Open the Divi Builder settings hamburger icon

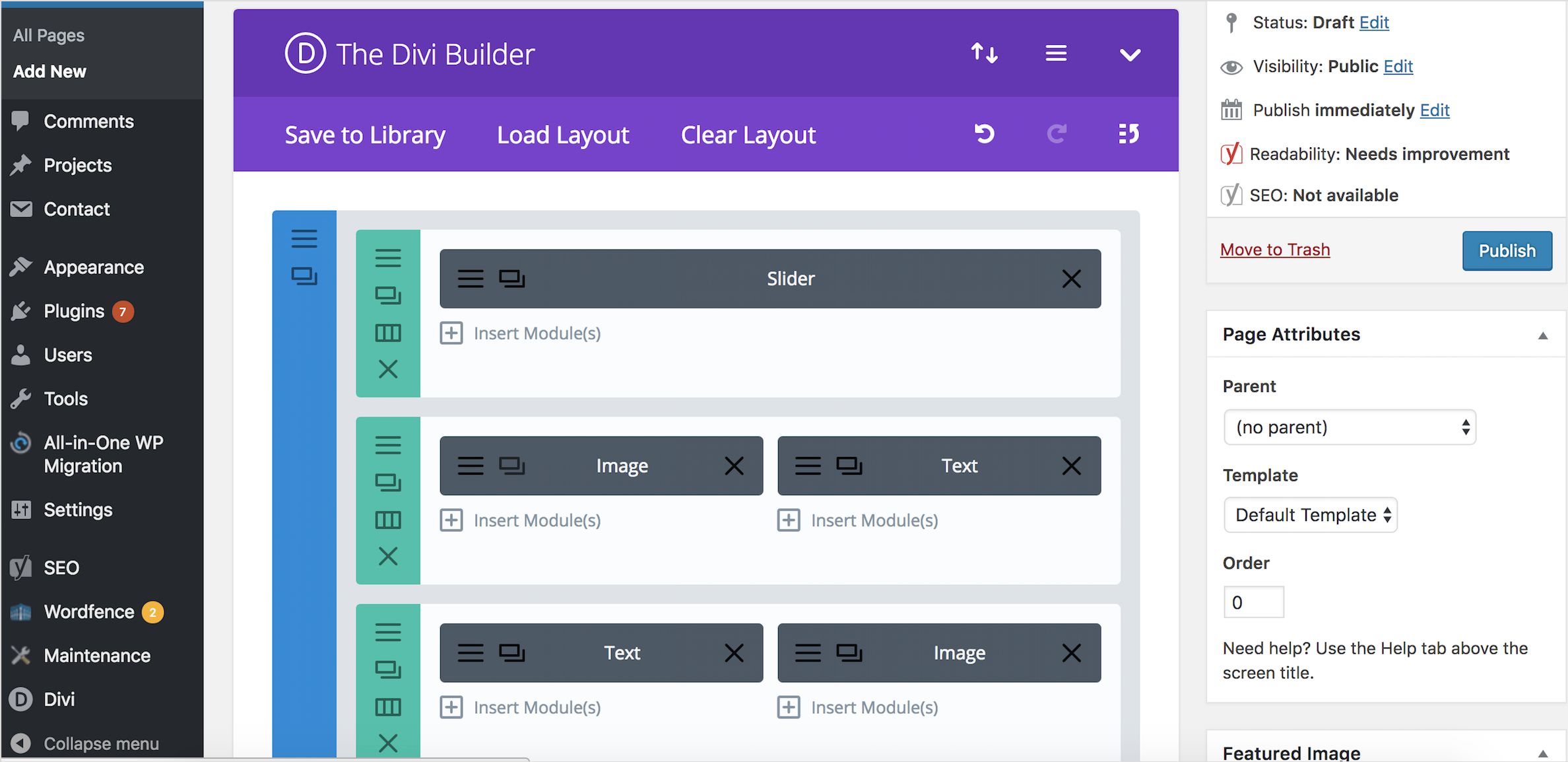pyautogui.click(x=1056, y=53)
